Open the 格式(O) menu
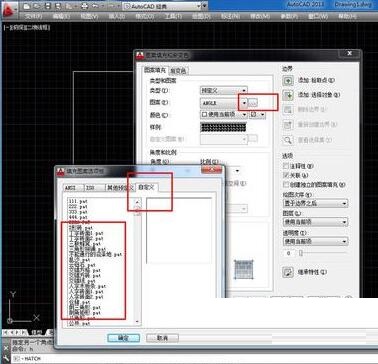Viewport: 378px width, 364px height. (145, 16)
